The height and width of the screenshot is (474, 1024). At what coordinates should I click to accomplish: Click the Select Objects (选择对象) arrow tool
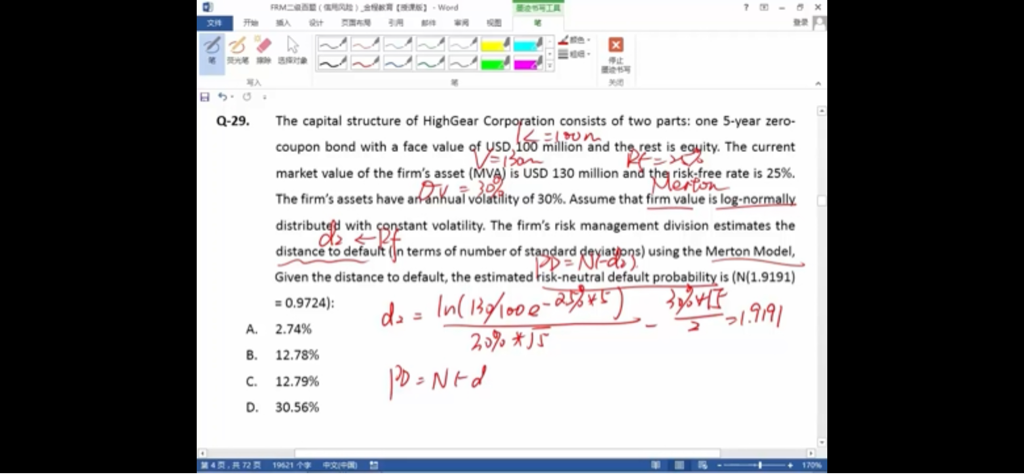click(x=292, y=49)
